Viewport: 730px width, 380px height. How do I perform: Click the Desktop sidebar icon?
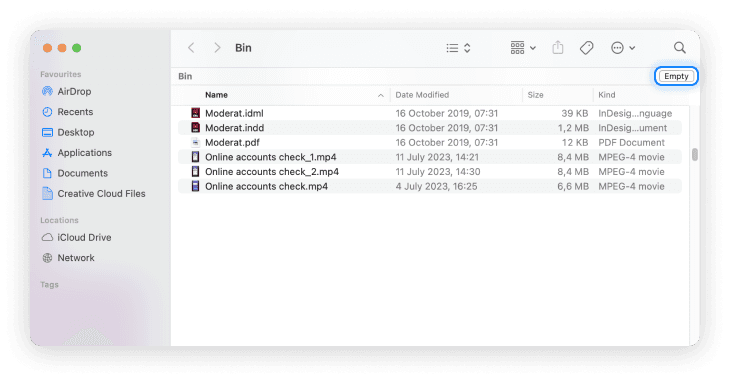(x=47, y=132)
